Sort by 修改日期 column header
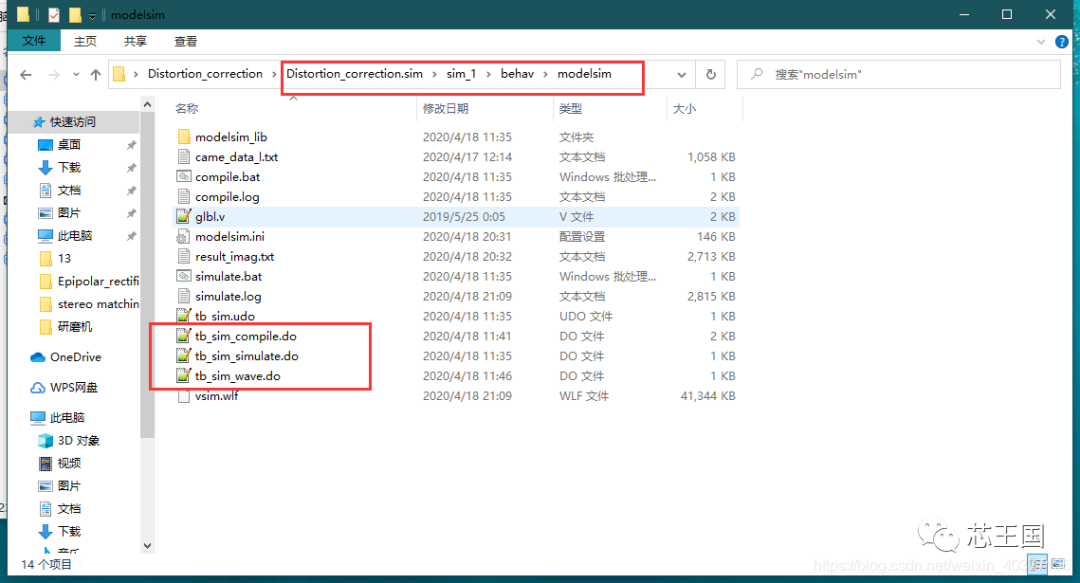This screenshot has width=1080, height=583. tap(446, 108)
